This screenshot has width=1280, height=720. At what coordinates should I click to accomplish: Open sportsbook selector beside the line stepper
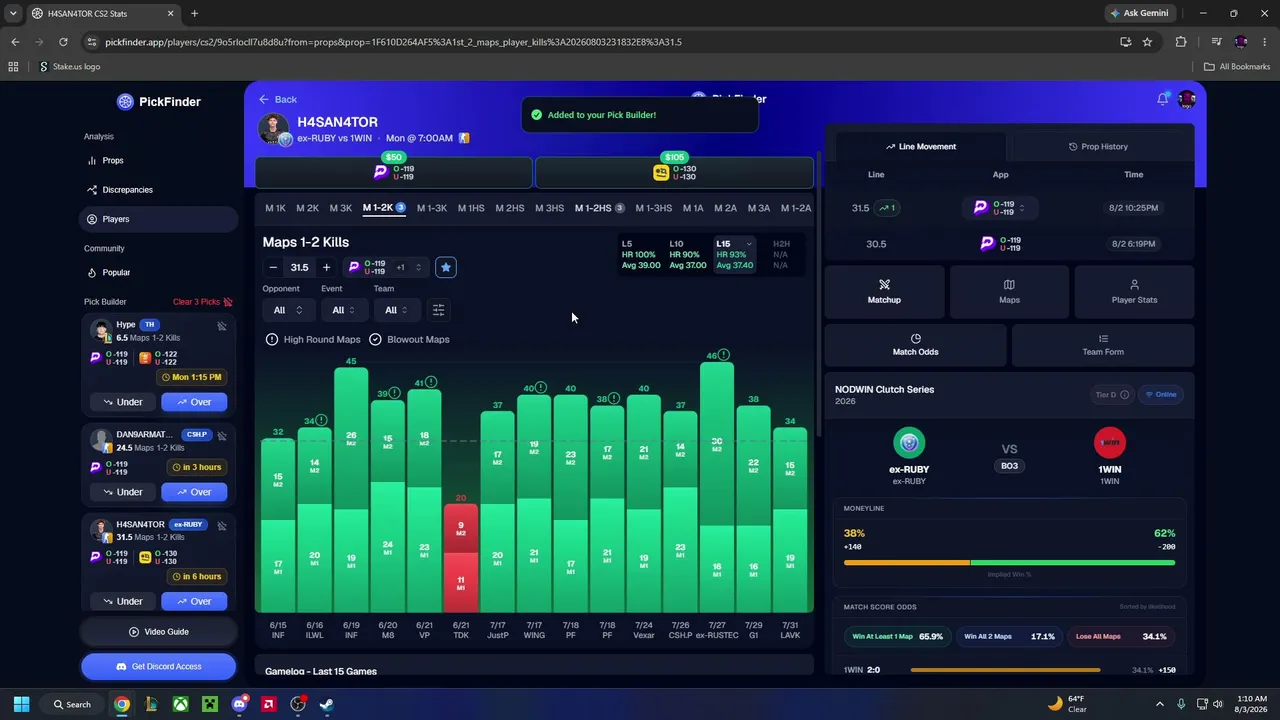tap(385, 267)
